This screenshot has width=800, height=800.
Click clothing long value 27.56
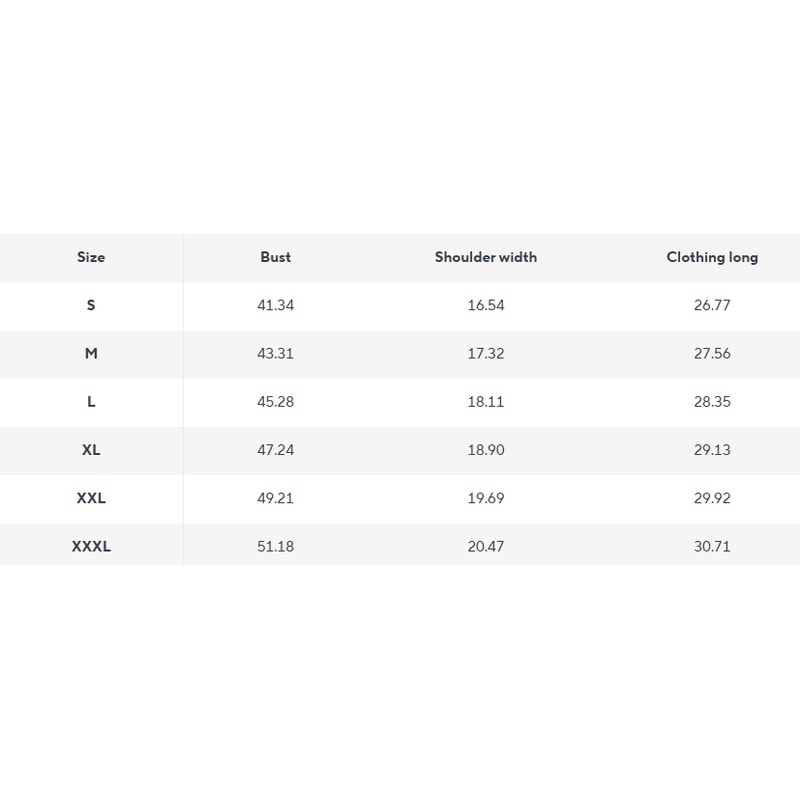click(712, 353)
